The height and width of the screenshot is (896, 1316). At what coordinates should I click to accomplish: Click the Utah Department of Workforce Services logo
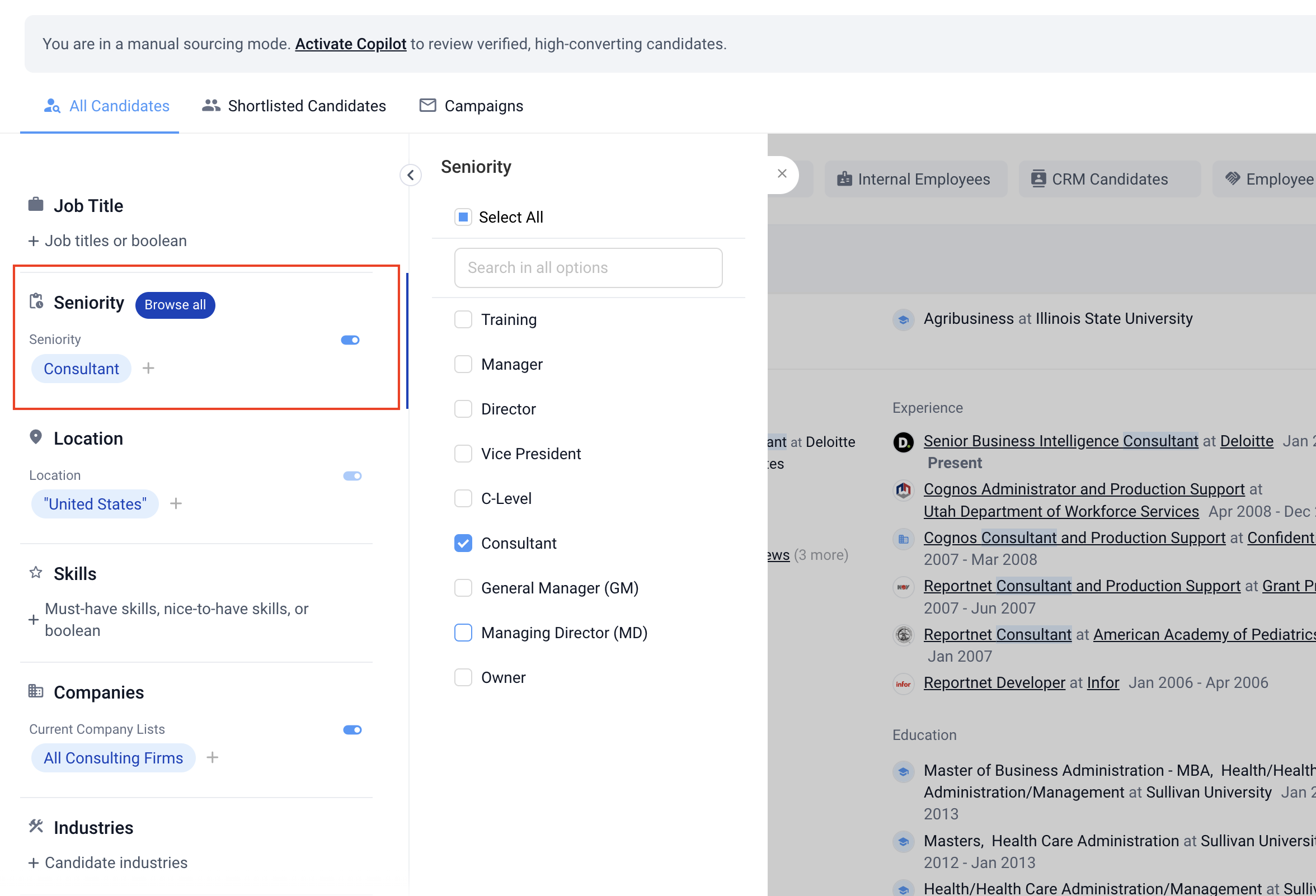coord(903,490)
